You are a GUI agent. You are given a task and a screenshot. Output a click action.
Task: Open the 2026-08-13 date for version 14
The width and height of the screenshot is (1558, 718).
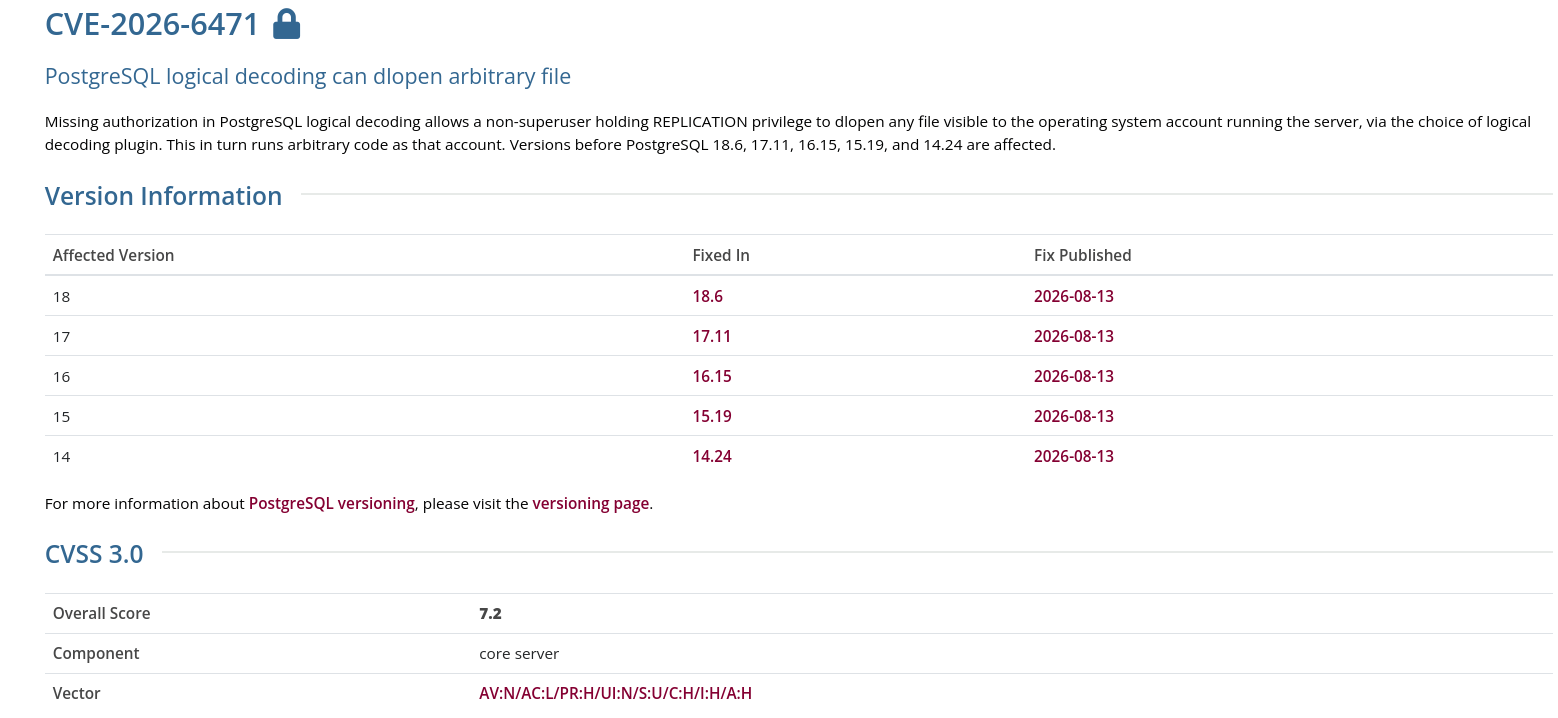pos(1073,456)
